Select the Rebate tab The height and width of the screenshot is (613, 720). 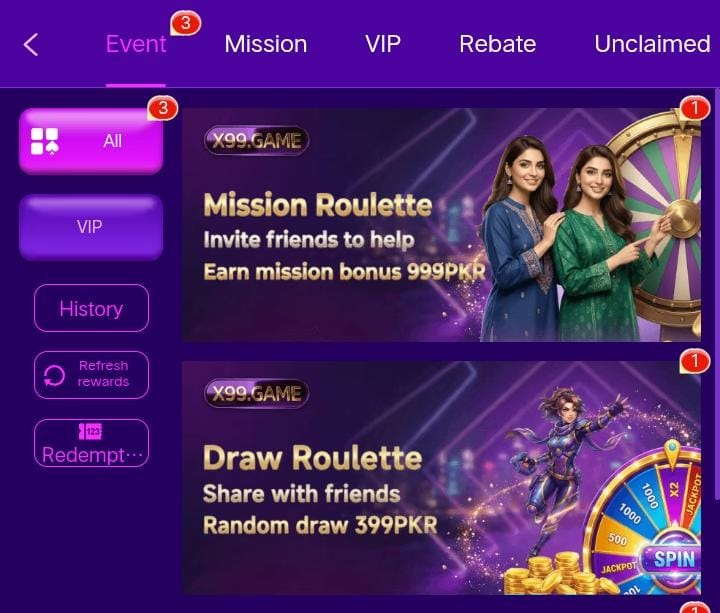point(498,44)
